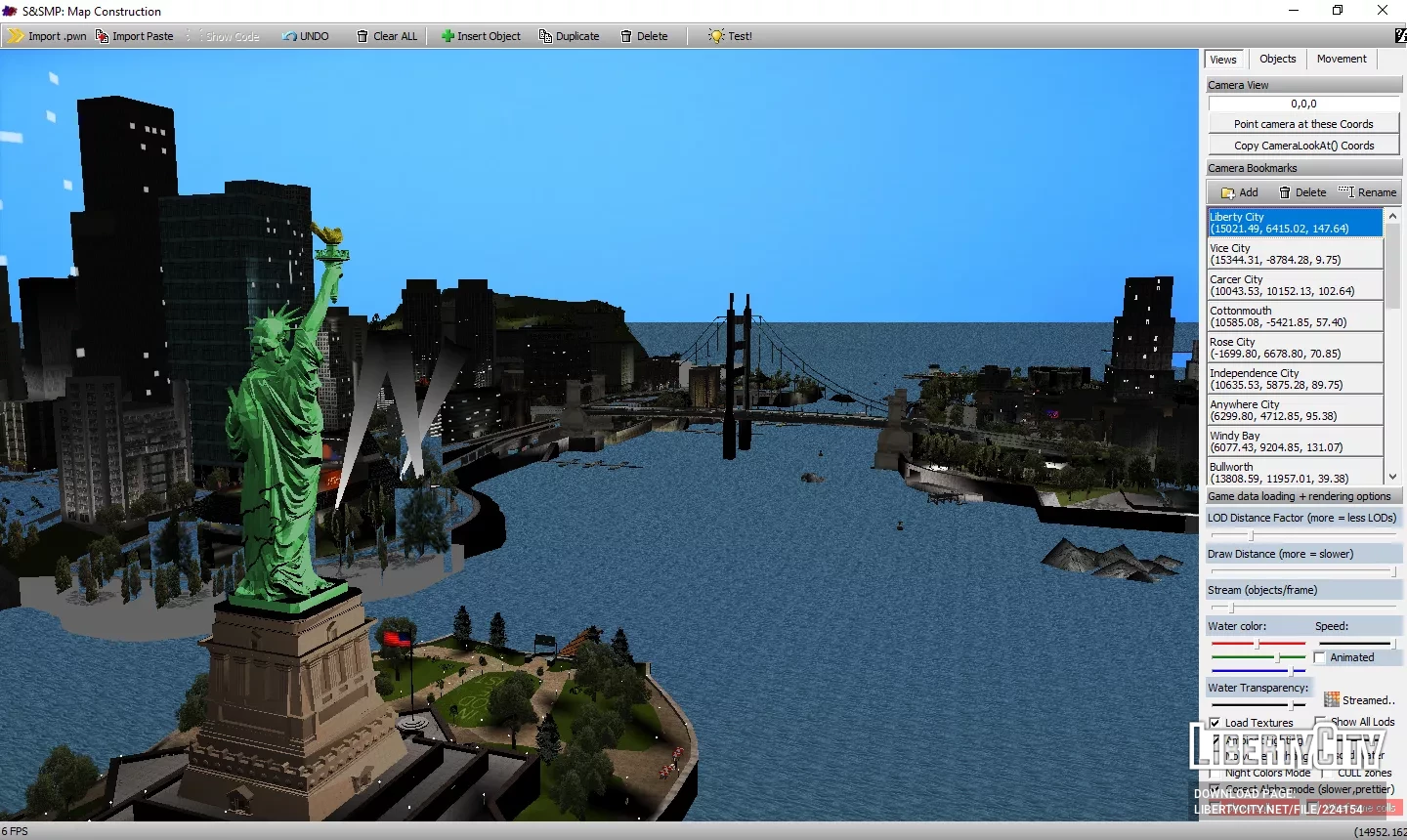Click the UNDO arrow icon
The height and width of the screenshot is (840, 1407).
pyautogui.click(x=289, y=36)
